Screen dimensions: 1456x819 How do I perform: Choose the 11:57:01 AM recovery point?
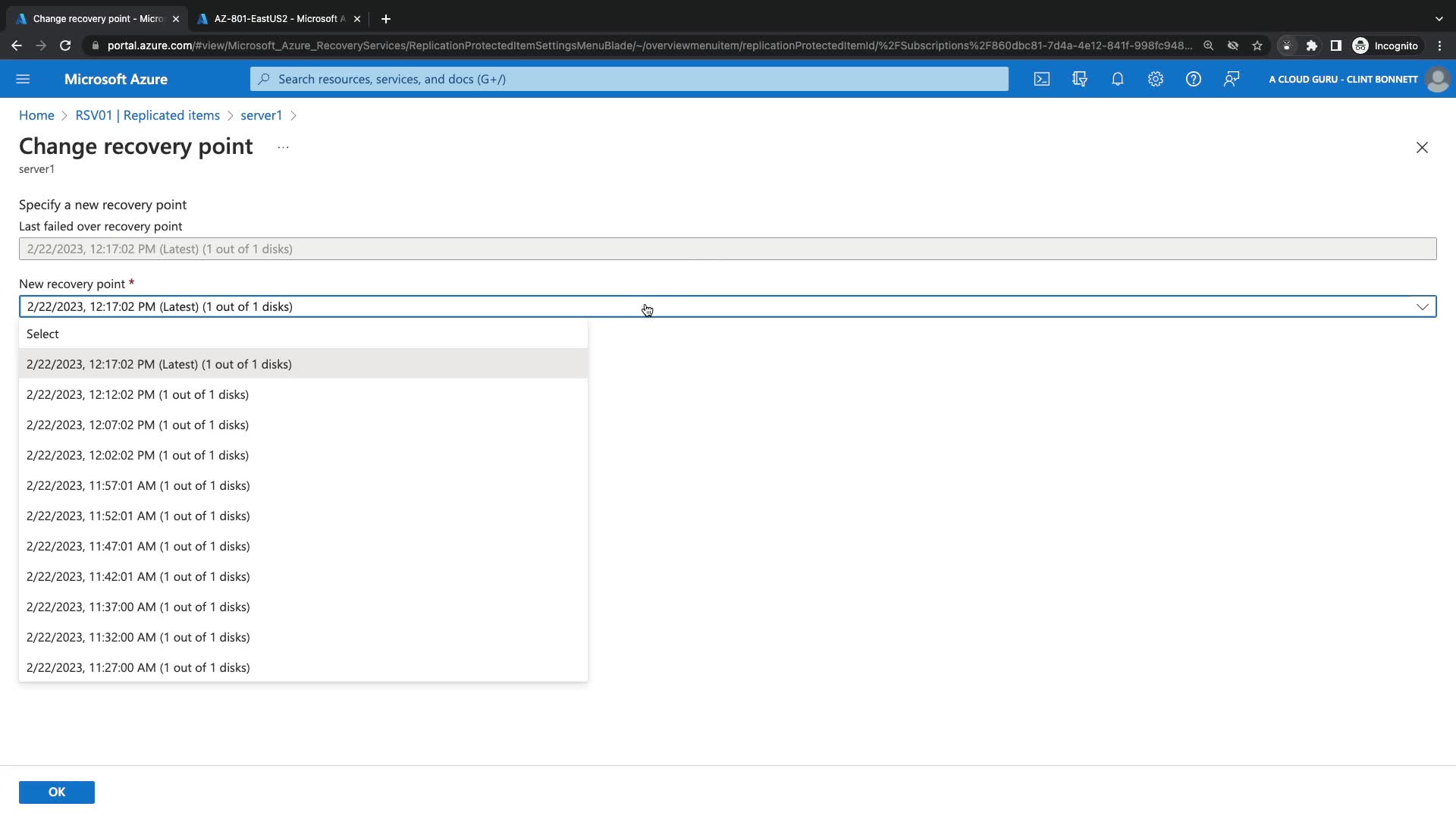pyautogui.click(x=138, y=485)
